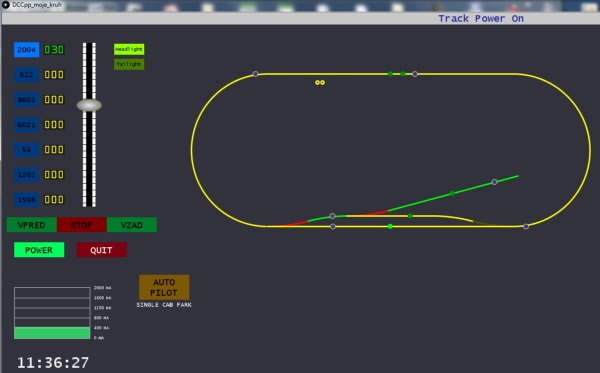Select locomotive cab 622
This screenshot has width=600, height=373.
[26, 75]
